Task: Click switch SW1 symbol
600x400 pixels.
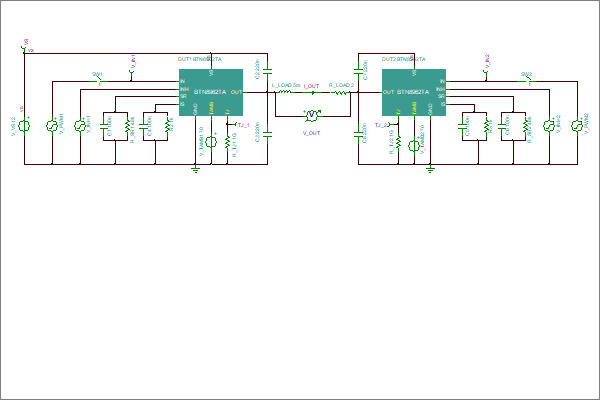Action: [x=99, y=81]
